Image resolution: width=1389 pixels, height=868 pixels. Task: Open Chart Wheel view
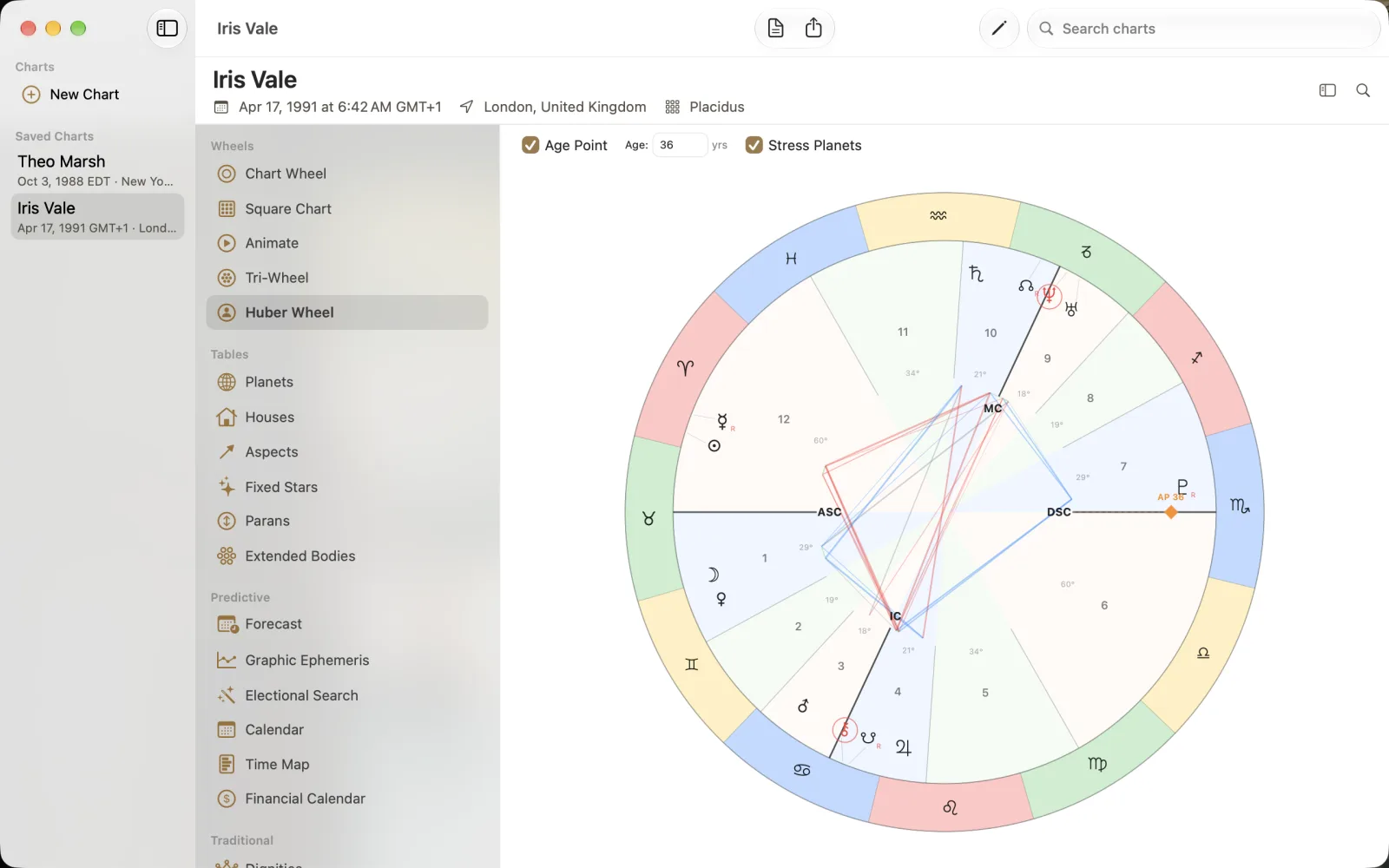(x=347, y=174)
